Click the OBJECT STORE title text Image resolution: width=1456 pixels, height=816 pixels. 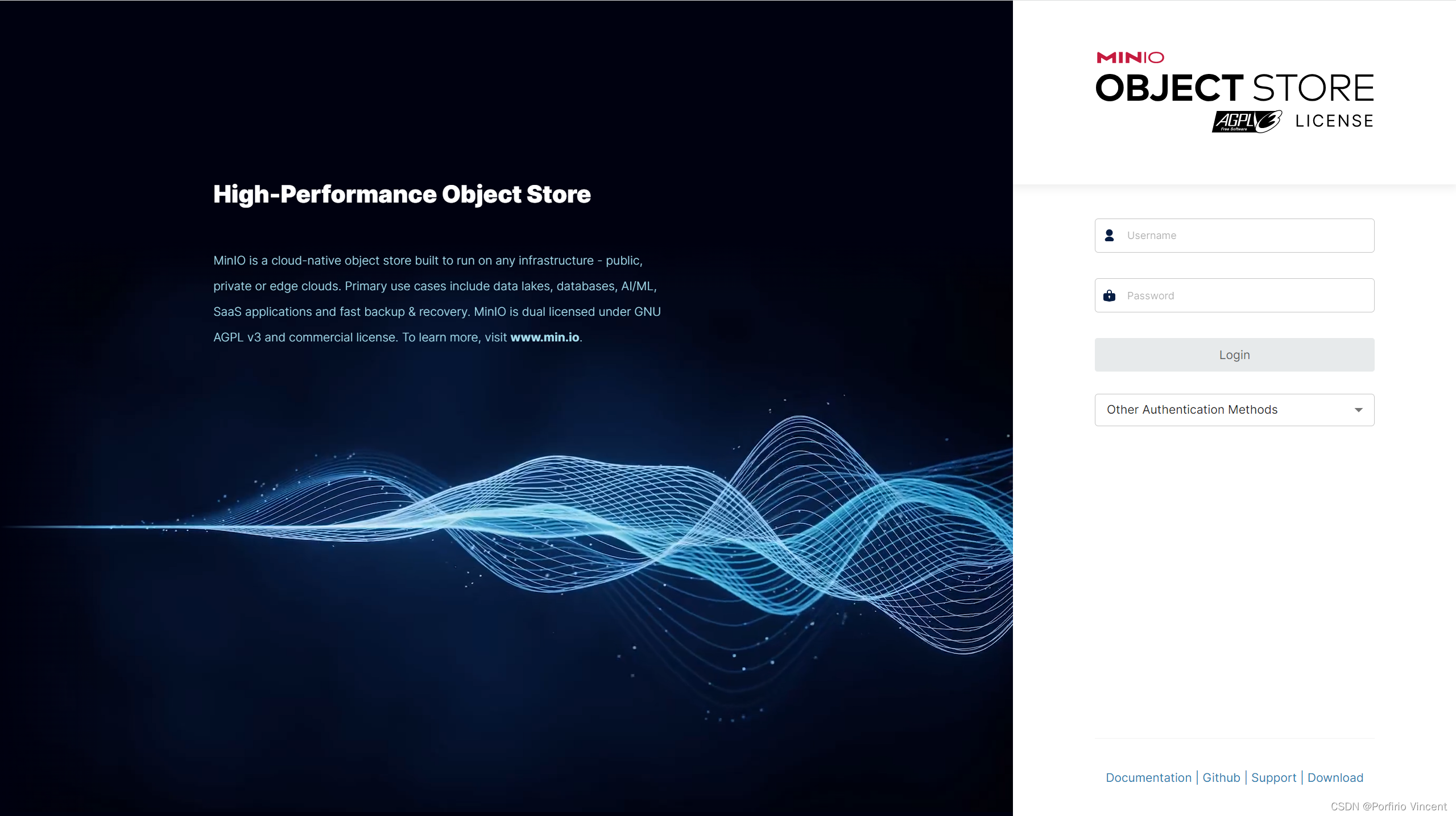click(x=1234, y=88)
